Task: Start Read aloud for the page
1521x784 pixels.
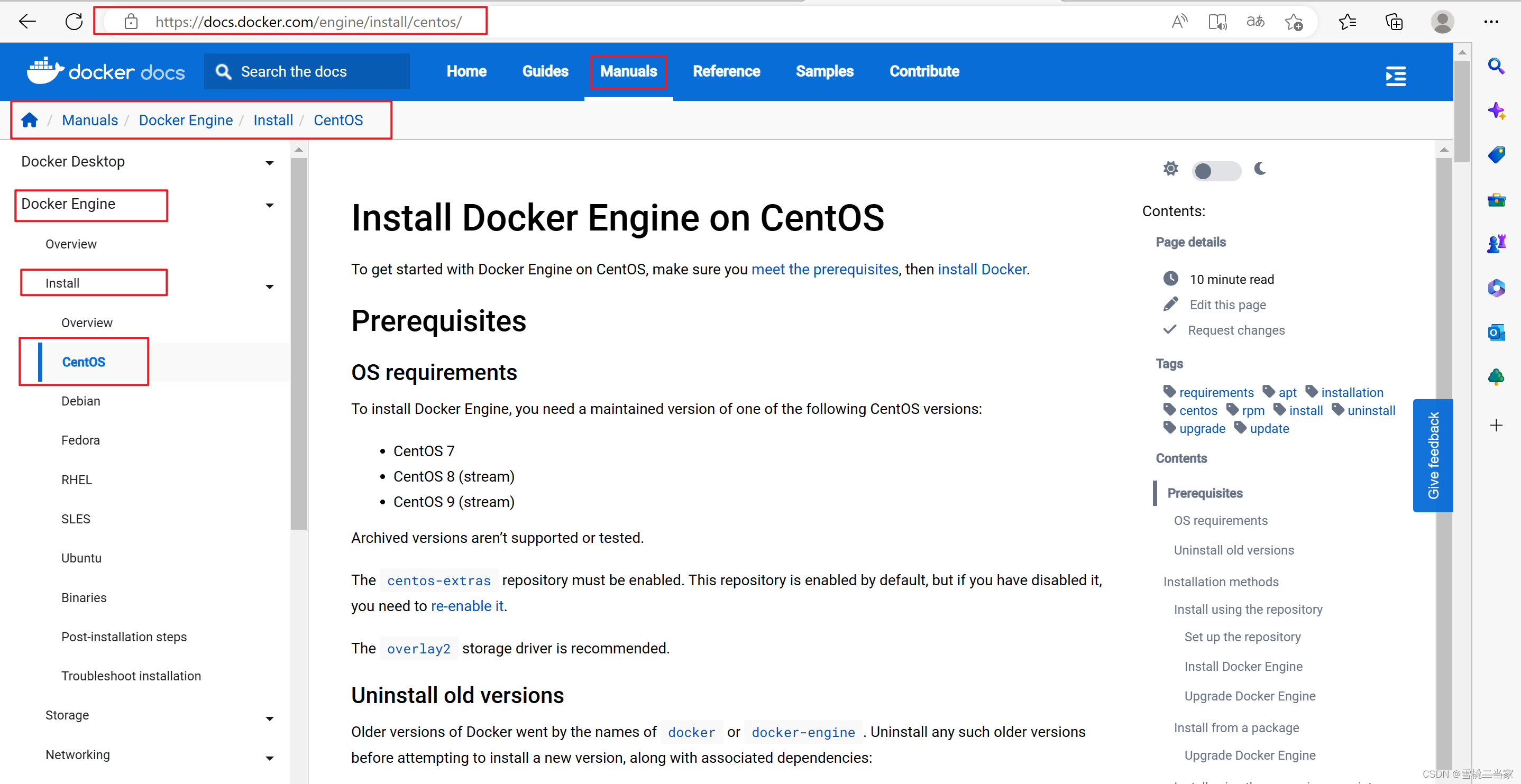Action: (1179, 21)
